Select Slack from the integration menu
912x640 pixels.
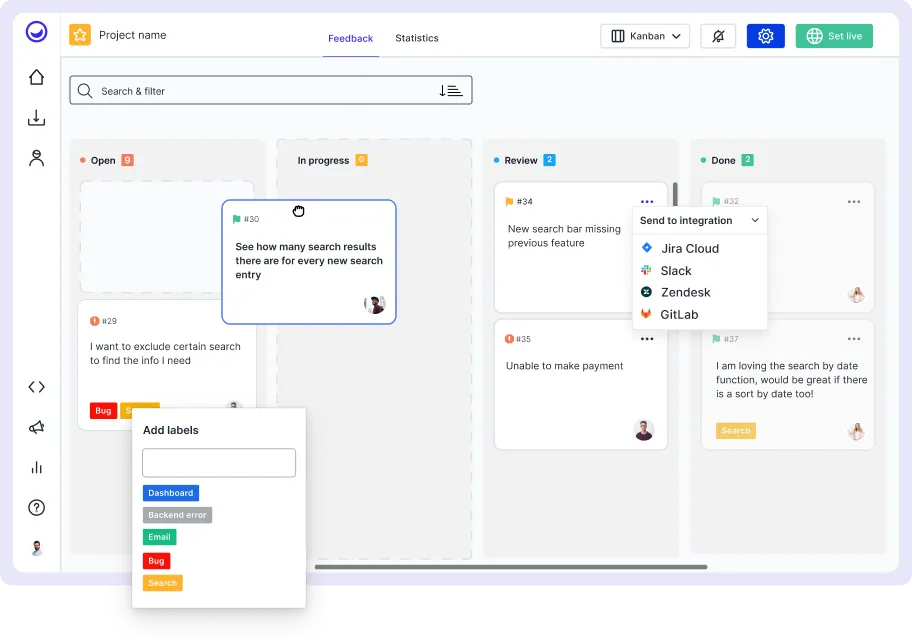click(x=675, y=270)
